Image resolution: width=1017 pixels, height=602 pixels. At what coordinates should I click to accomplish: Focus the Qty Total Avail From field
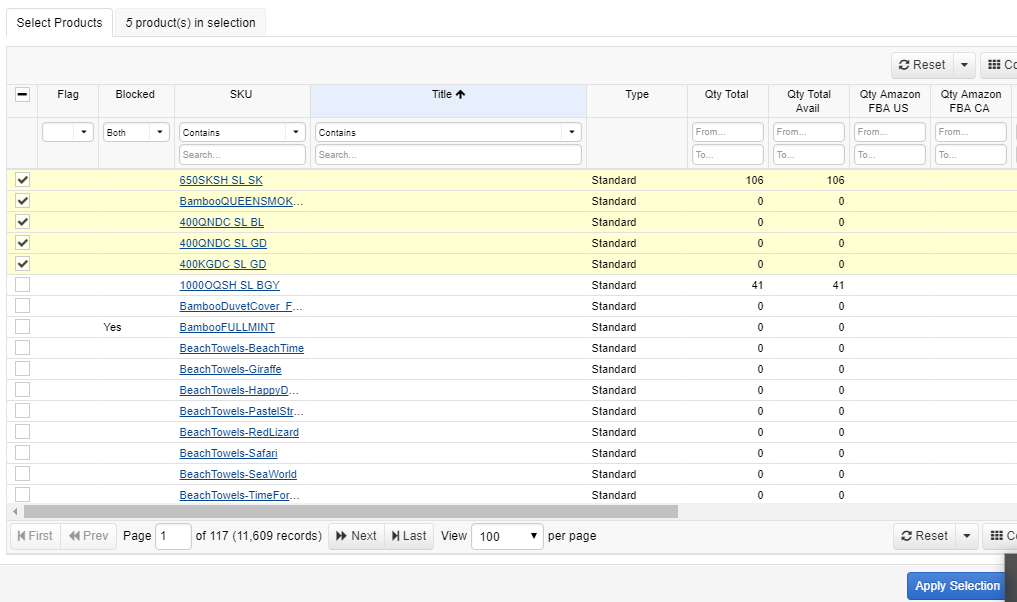point(809,132)
